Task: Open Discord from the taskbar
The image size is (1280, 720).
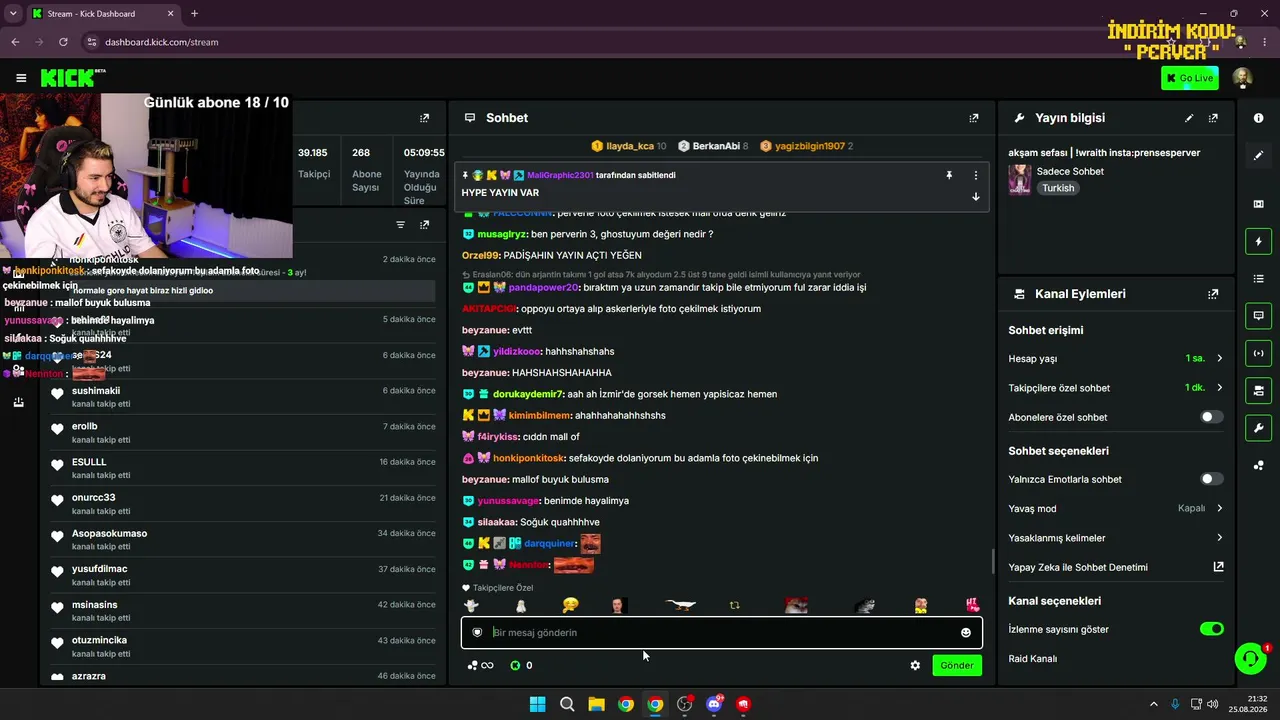Action: 714,704
